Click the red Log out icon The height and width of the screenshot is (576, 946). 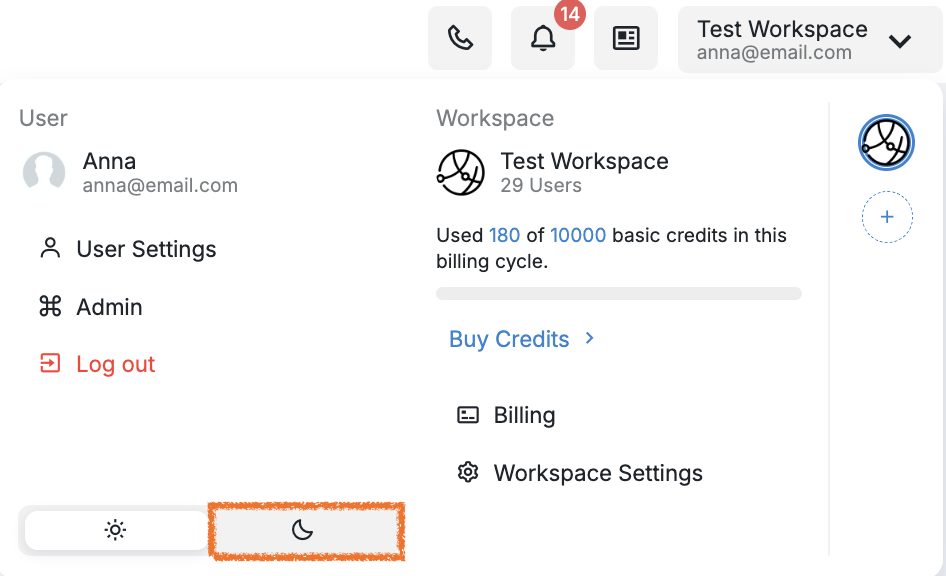[x=50, y=364]
